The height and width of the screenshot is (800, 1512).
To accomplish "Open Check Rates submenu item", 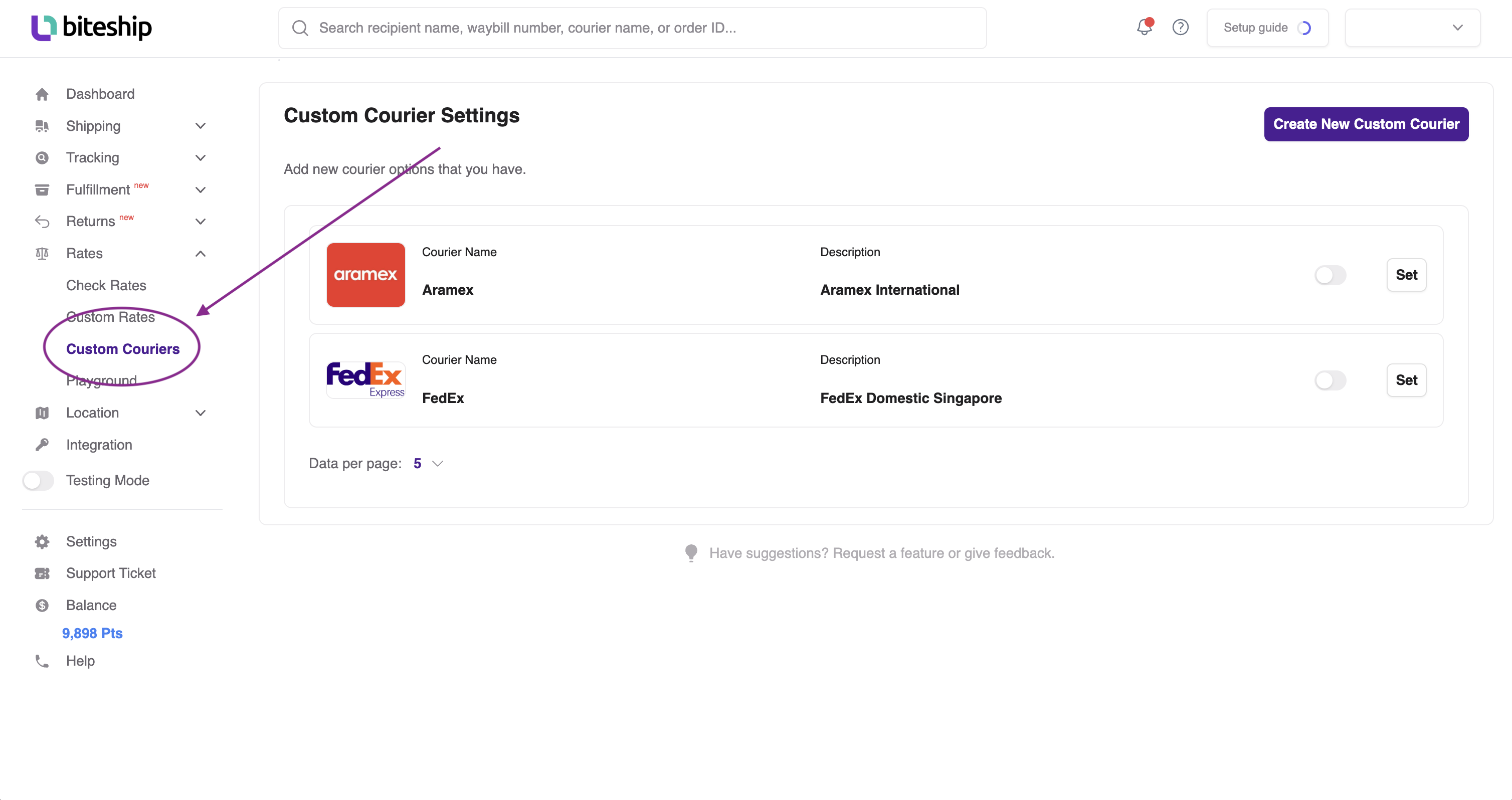I will click(106, 285).
